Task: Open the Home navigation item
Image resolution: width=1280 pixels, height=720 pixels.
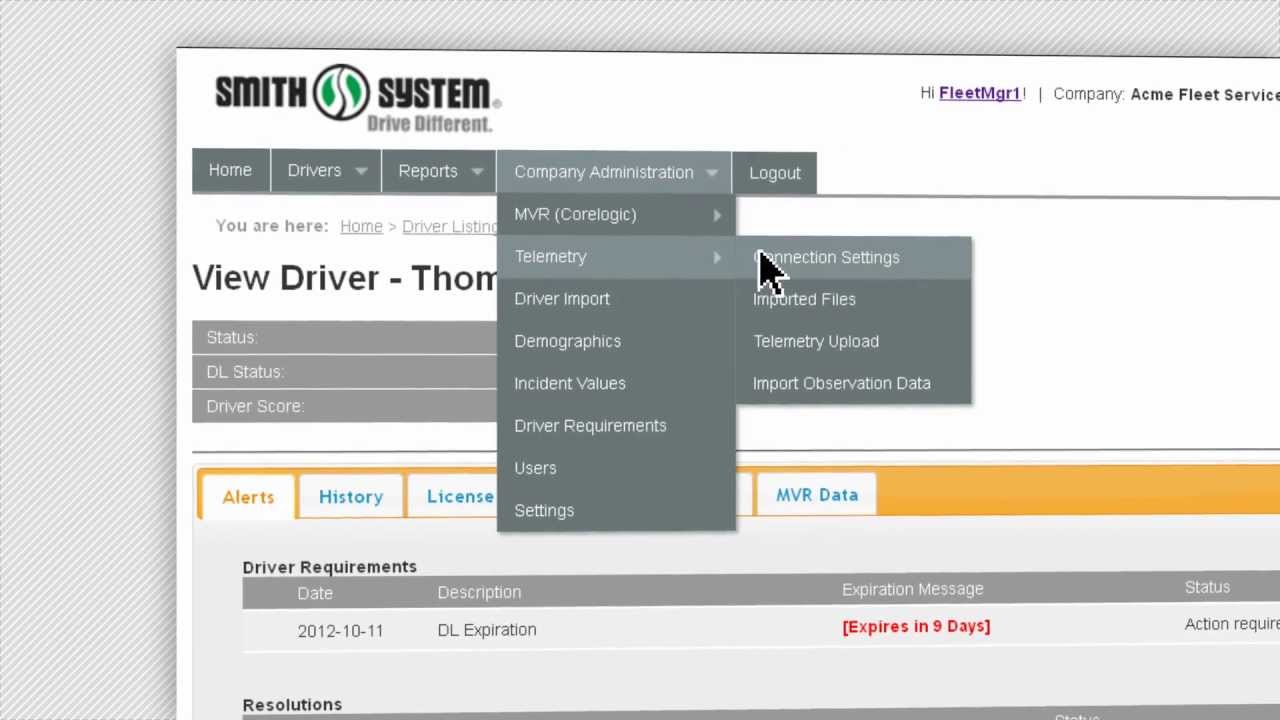Action: point(230,171)
